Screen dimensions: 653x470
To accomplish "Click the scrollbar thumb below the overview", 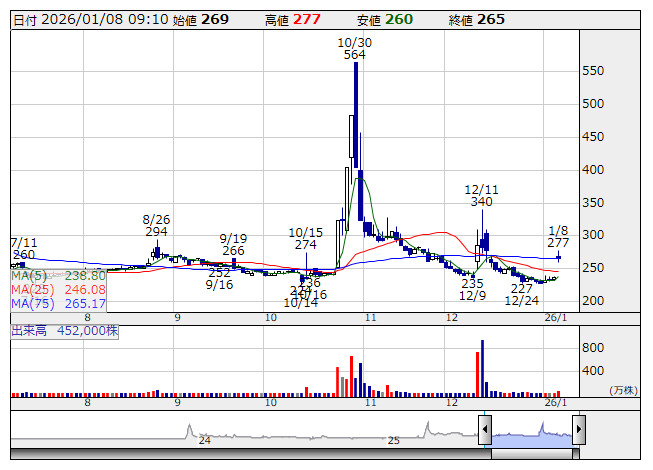I will pos(531,453).
